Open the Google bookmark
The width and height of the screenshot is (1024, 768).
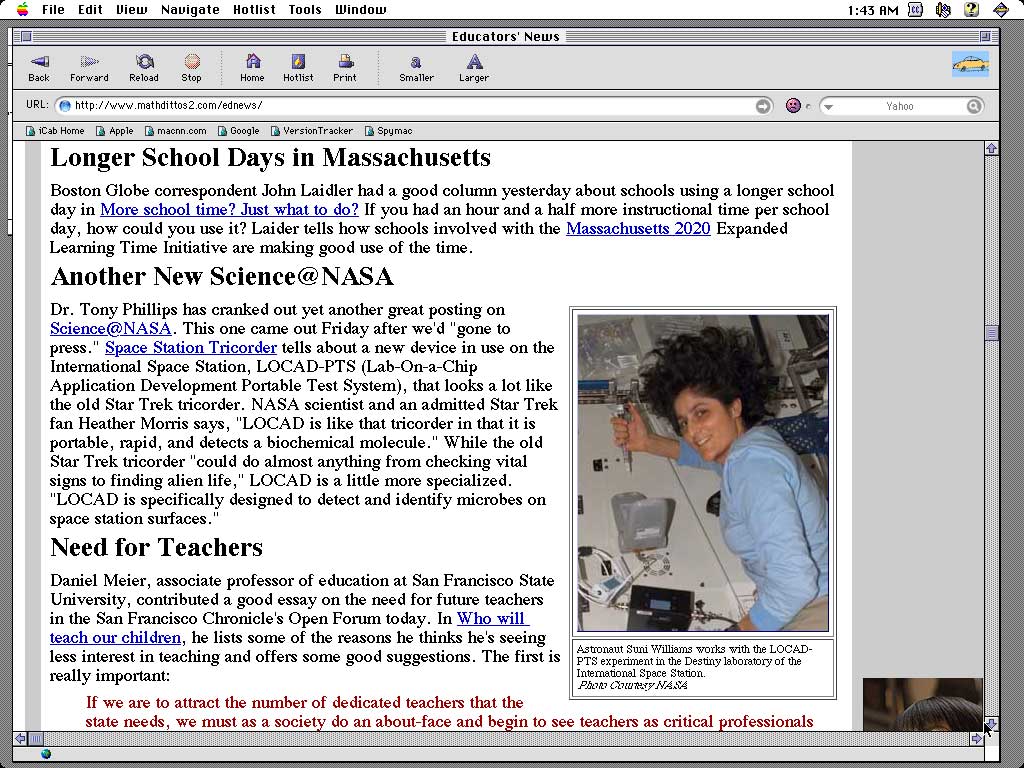click(x=238, y=131)
